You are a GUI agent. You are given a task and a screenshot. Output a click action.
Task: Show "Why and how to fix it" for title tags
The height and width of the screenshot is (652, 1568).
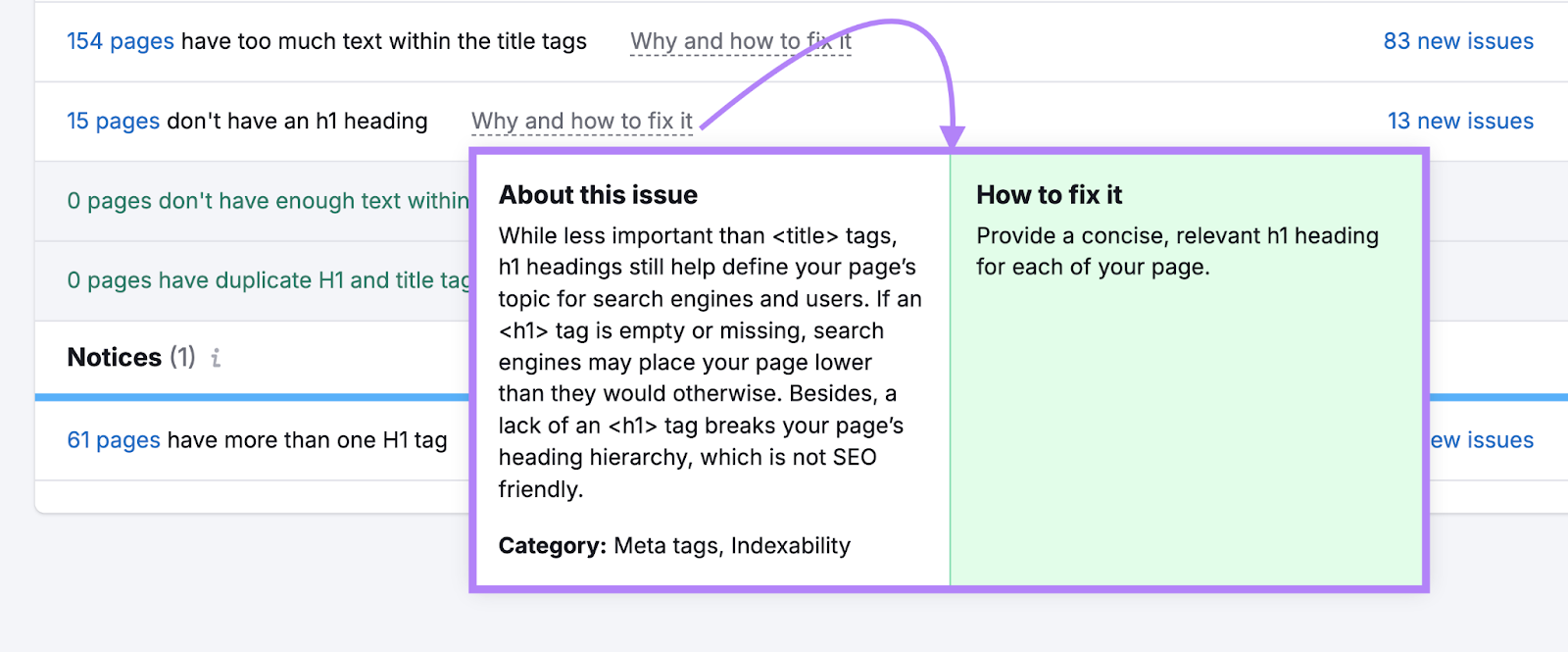tap(740, 41)
